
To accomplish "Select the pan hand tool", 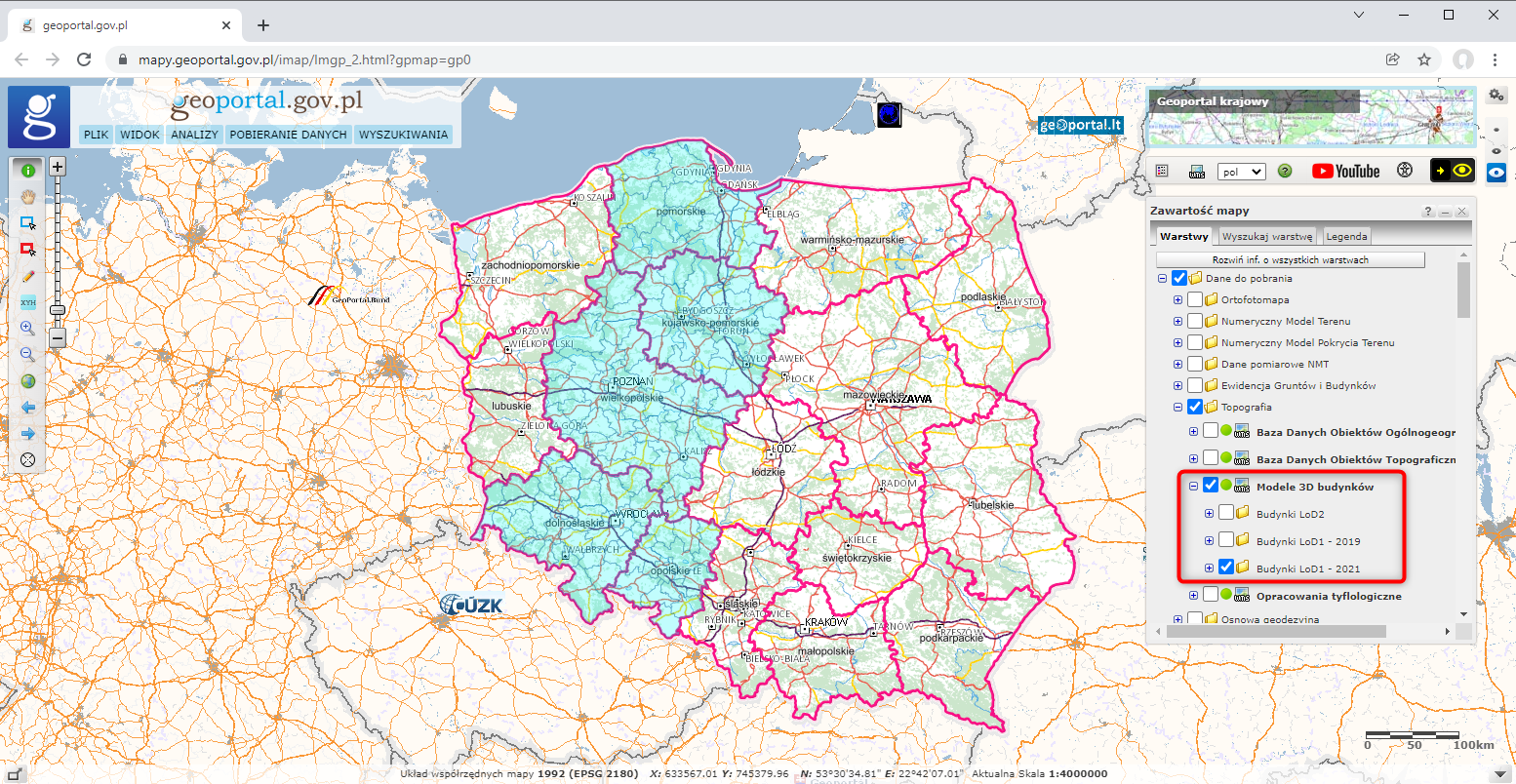I will [x=27, y=196].
